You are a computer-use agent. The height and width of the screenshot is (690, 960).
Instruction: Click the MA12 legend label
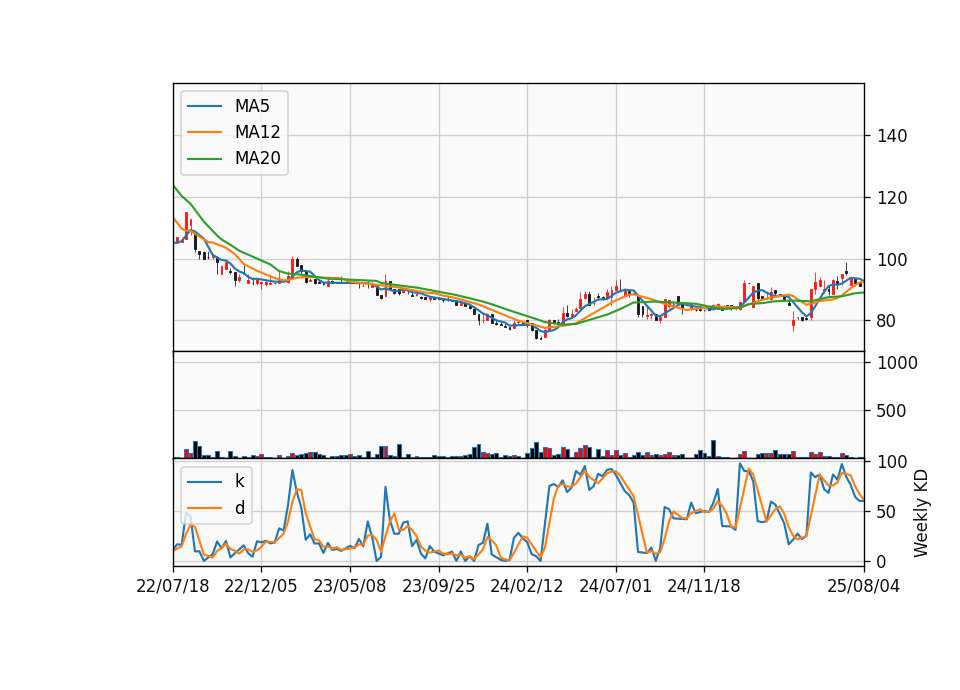(257, 132)
